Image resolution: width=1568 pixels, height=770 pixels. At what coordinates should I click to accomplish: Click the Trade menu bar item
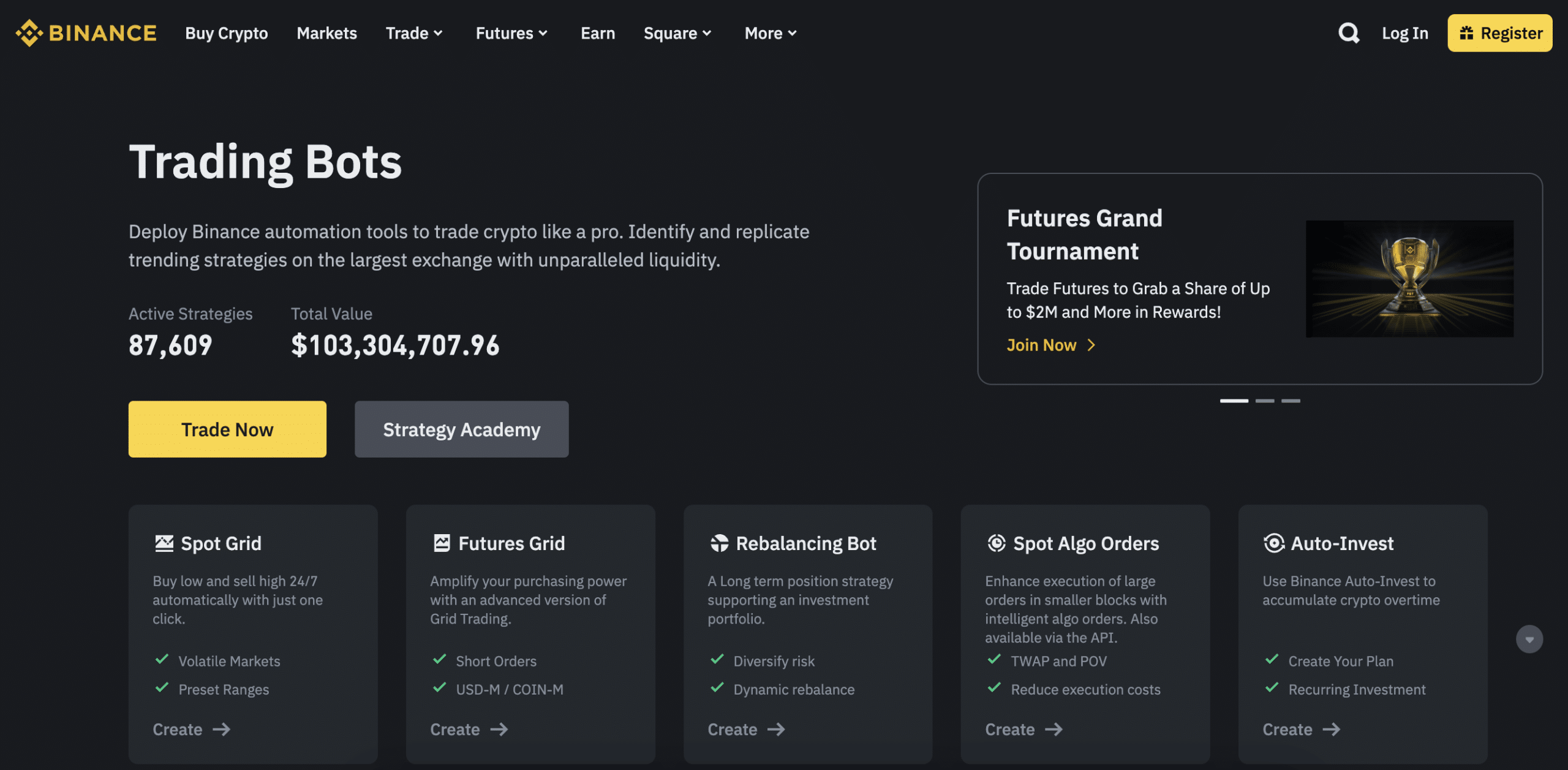(407, 32)
